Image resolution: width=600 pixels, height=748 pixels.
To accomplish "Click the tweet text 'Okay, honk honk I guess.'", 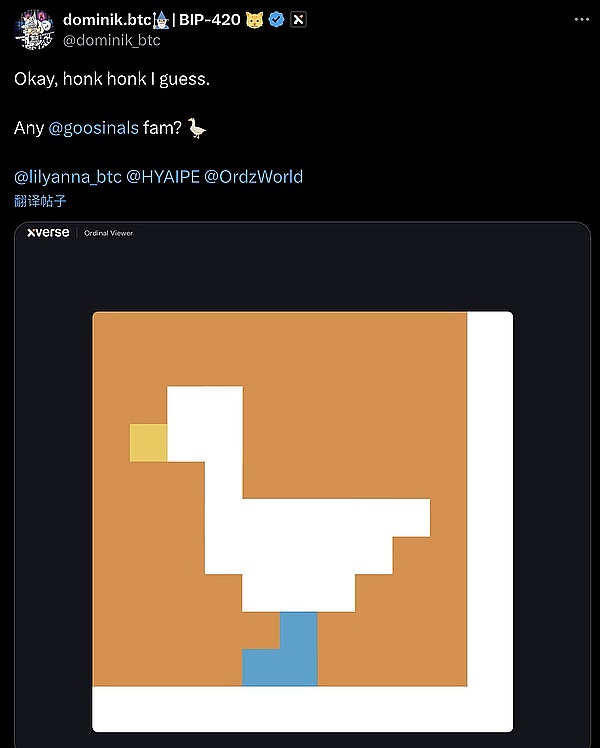I will pyautogui.click(x=112, y=79).
